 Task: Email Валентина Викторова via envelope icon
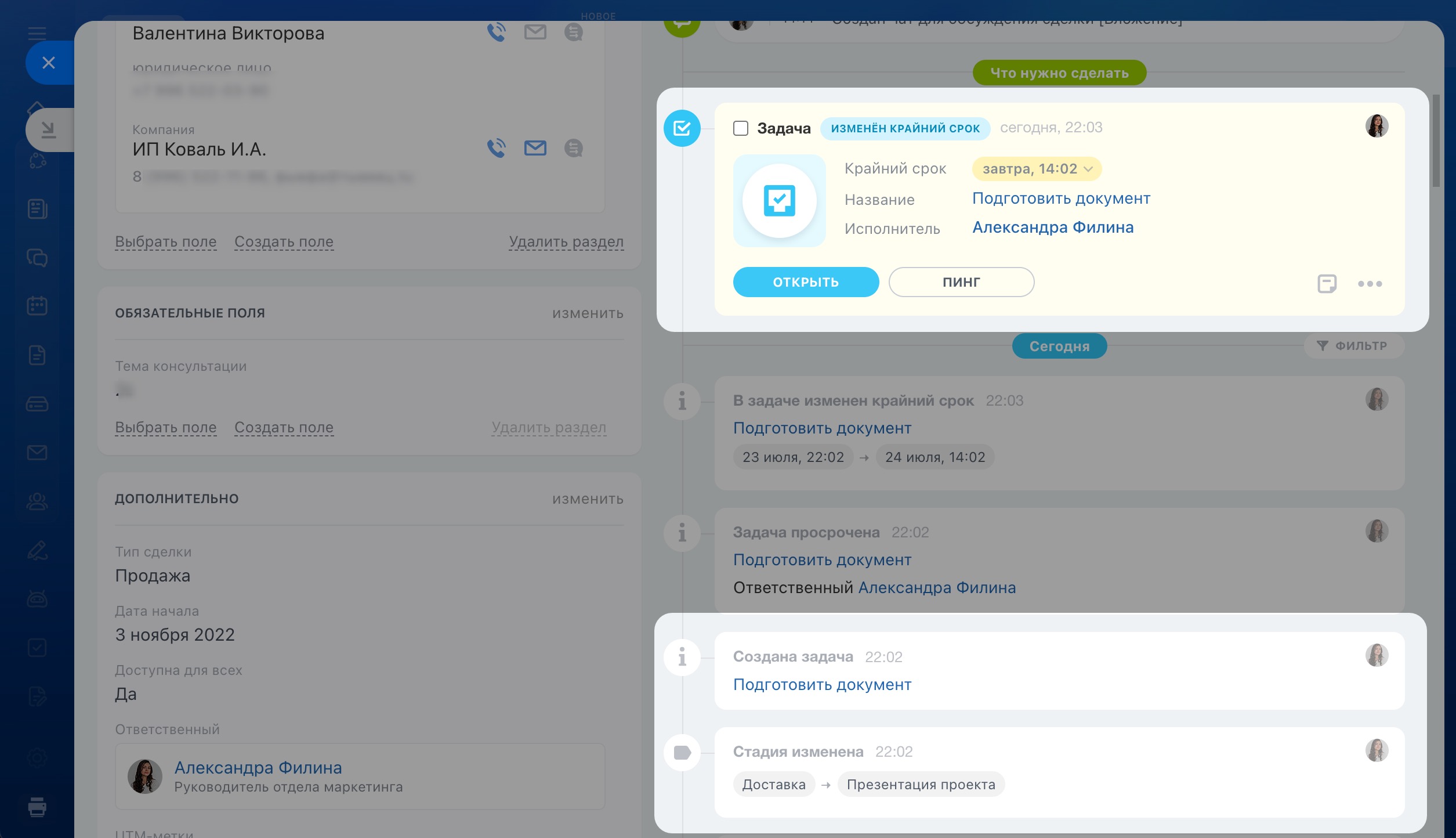click(x=535, y=32)
